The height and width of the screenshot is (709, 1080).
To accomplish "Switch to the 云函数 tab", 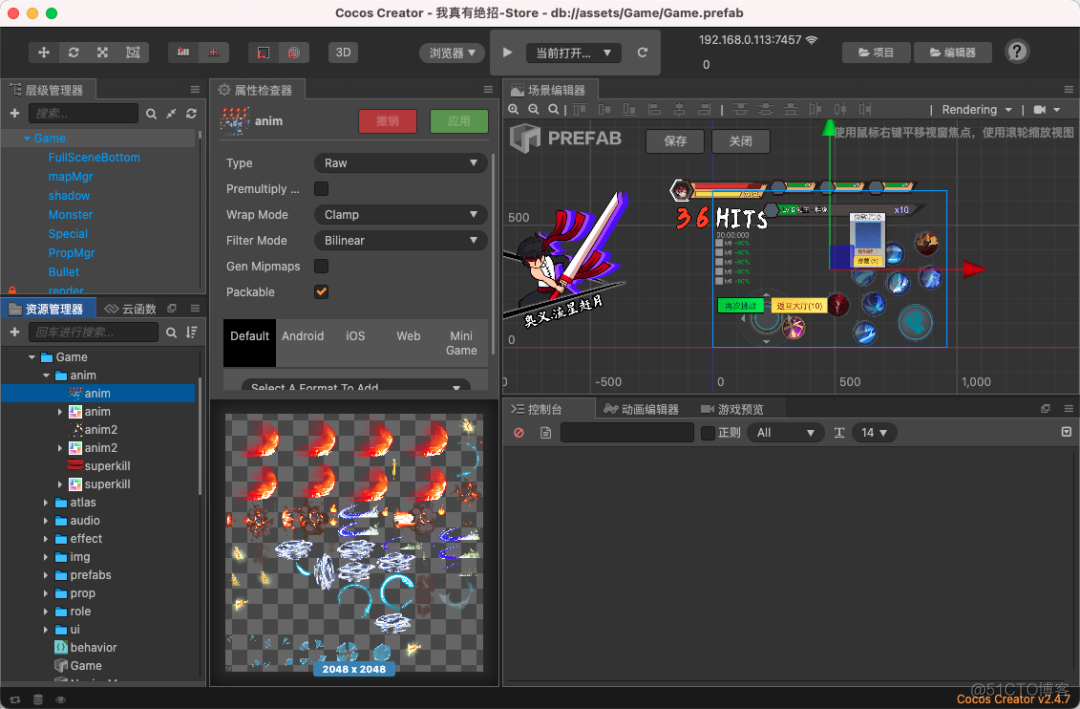I will (x=131, y=309).
